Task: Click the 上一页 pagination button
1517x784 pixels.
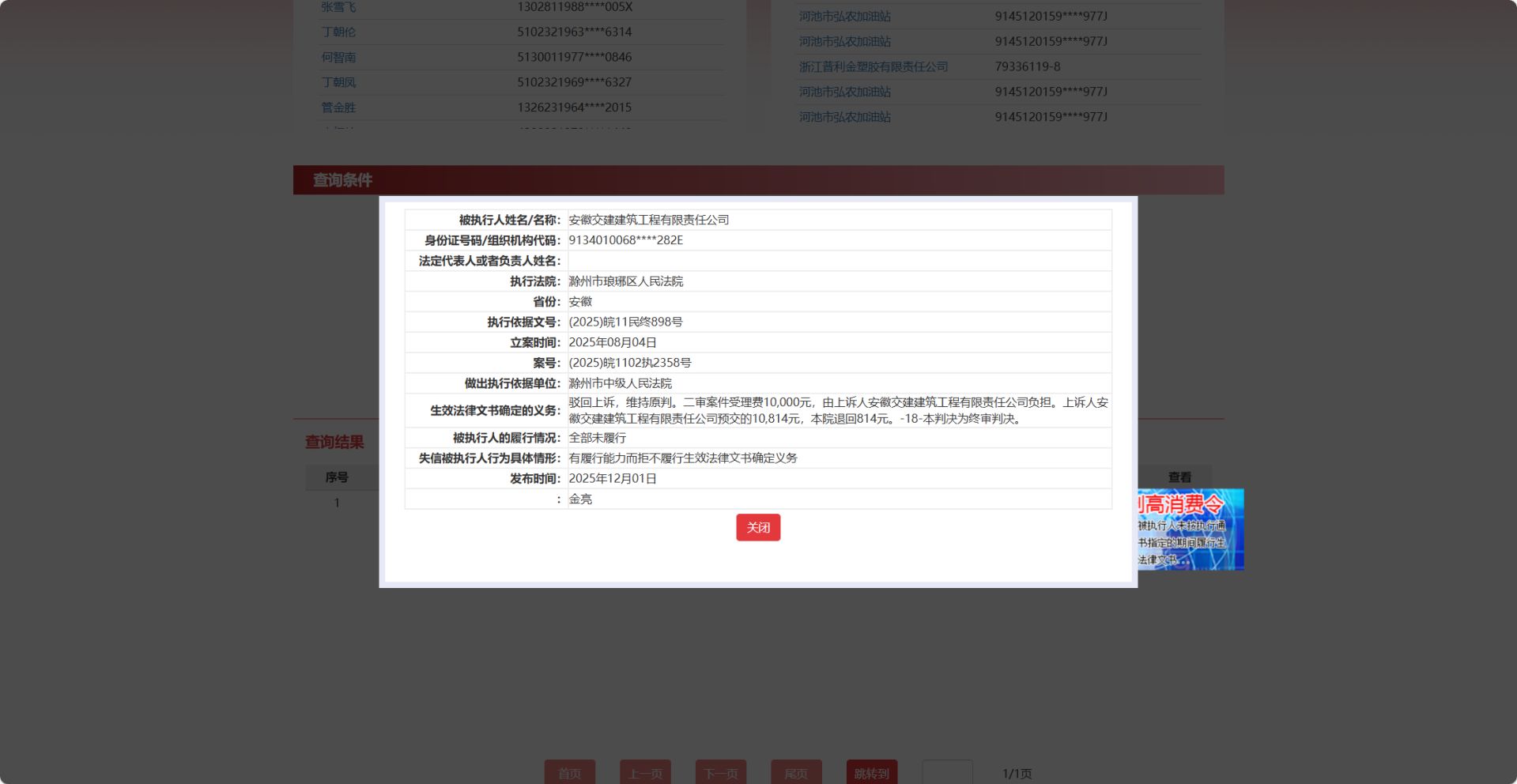Action: click(644, 772)
